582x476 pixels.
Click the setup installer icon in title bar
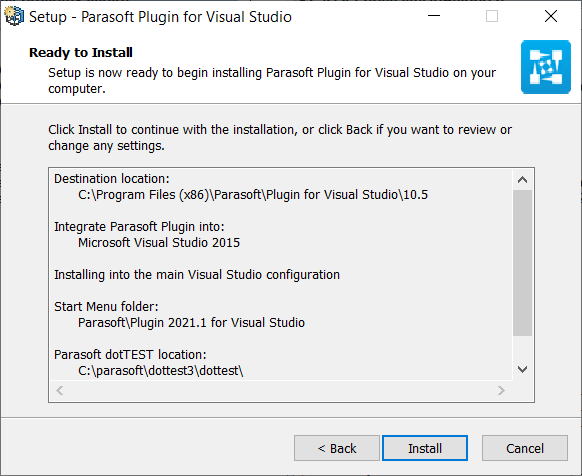pos(14,17)
